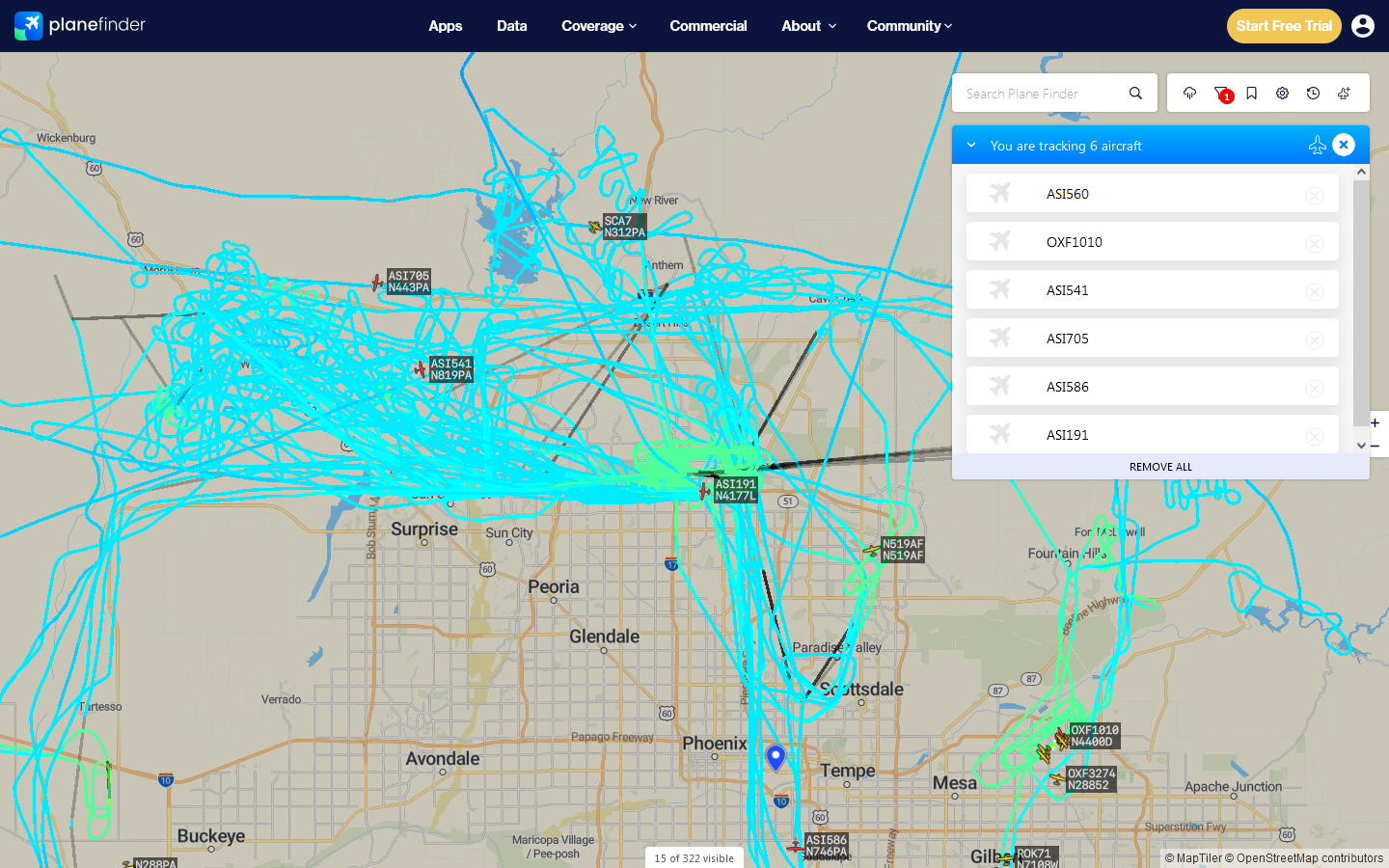1389x868 pixels.
Task: Expand the About dropdown menu
Action: click(x=808, y=26)
